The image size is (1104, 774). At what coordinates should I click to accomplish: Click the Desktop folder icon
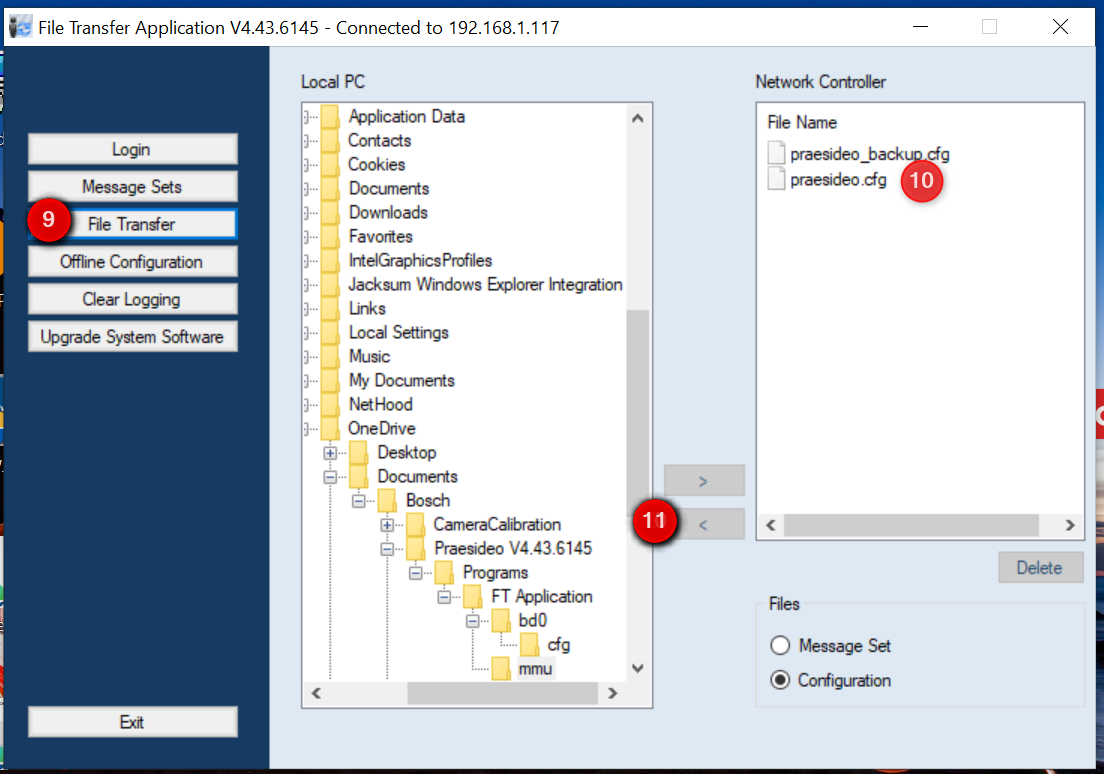click(x=358, y=452)
